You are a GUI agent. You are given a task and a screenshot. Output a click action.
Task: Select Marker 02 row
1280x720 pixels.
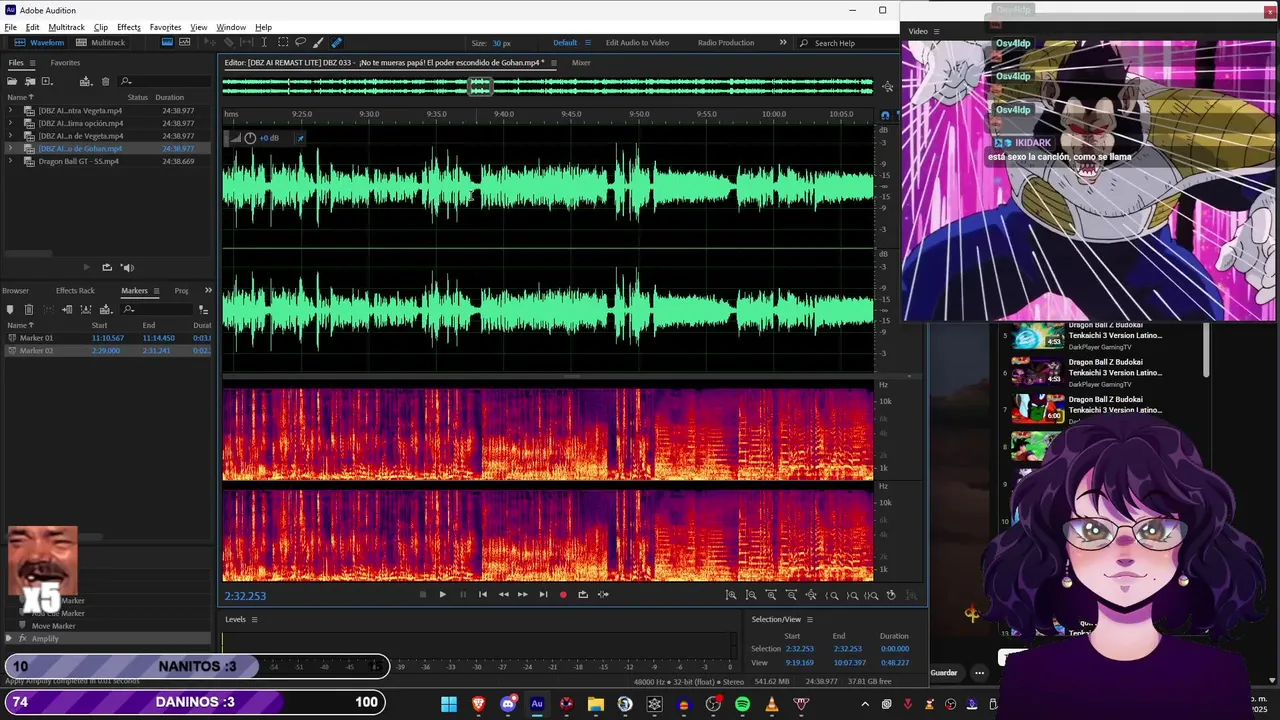[108, 351]
